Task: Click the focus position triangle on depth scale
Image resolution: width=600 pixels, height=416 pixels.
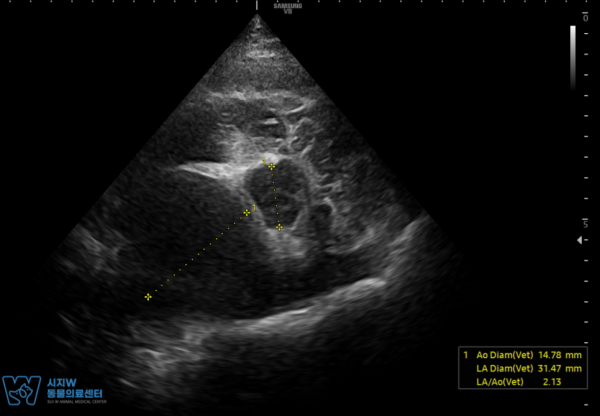Action: click(580, 240)
